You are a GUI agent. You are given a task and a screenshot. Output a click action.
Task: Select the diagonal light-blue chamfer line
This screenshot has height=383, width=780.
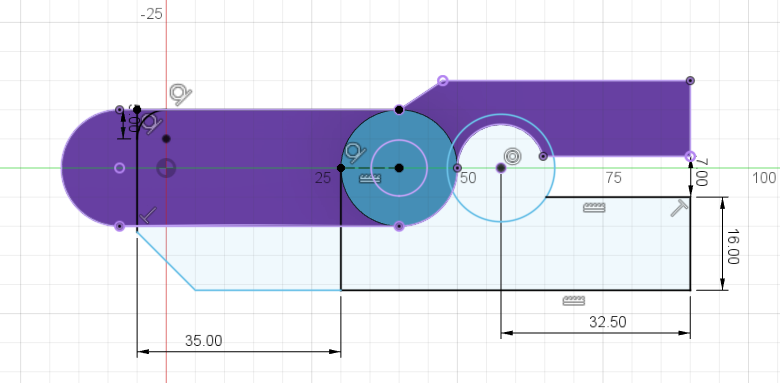click(166, 261)
